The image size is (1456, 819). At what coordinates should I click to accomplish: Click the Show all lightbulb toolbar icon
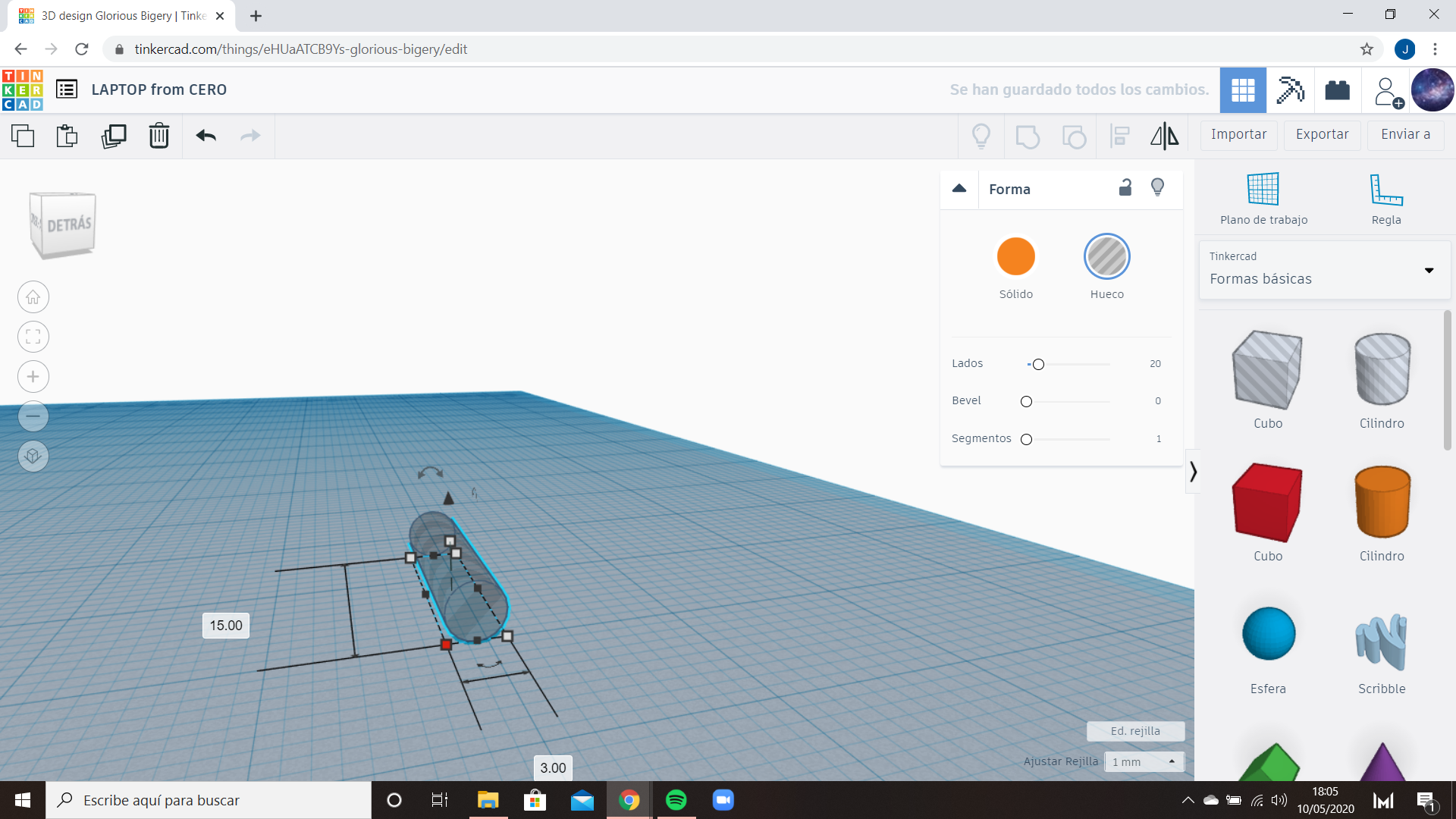coord(981,136)
